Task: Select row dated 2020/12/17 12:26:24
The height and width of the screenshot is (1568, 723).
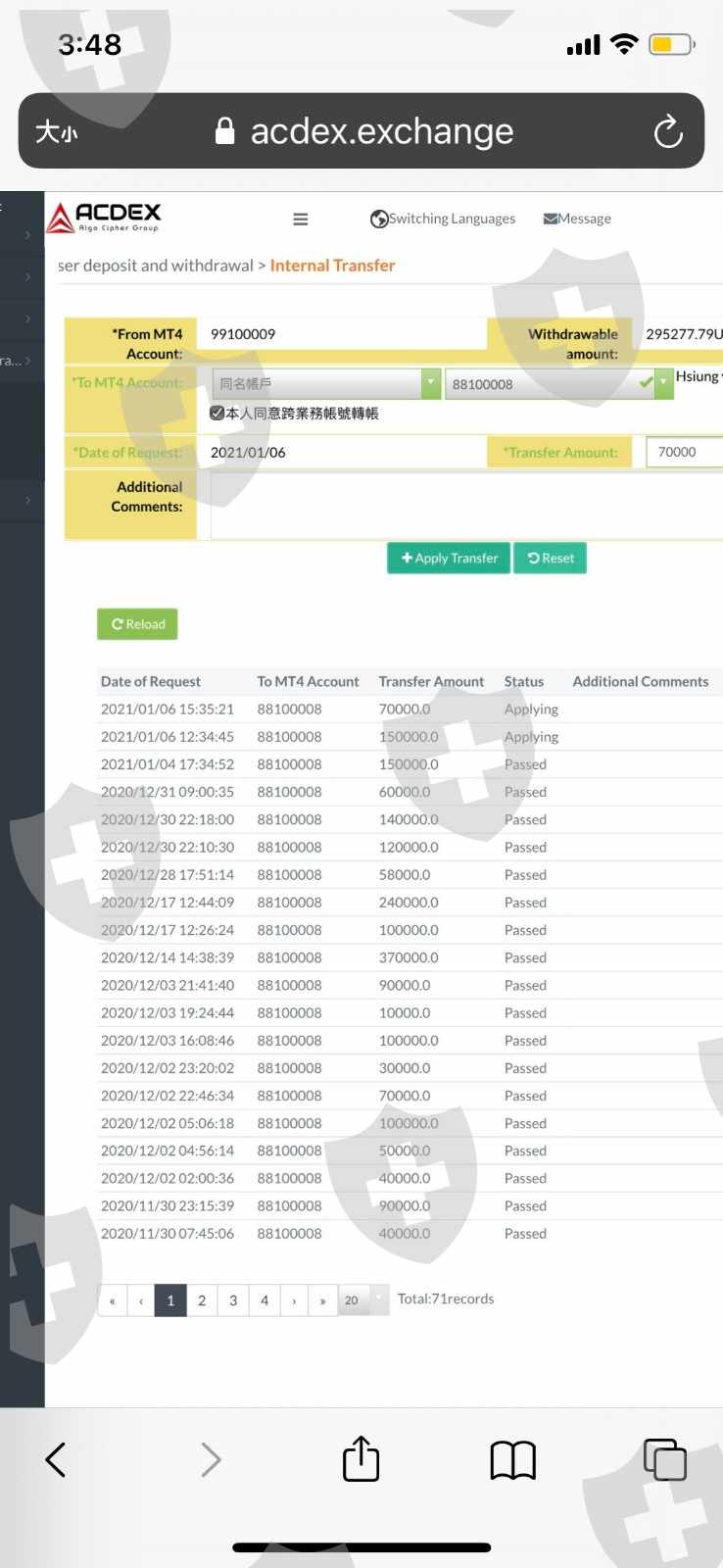Action: point(410,930)
